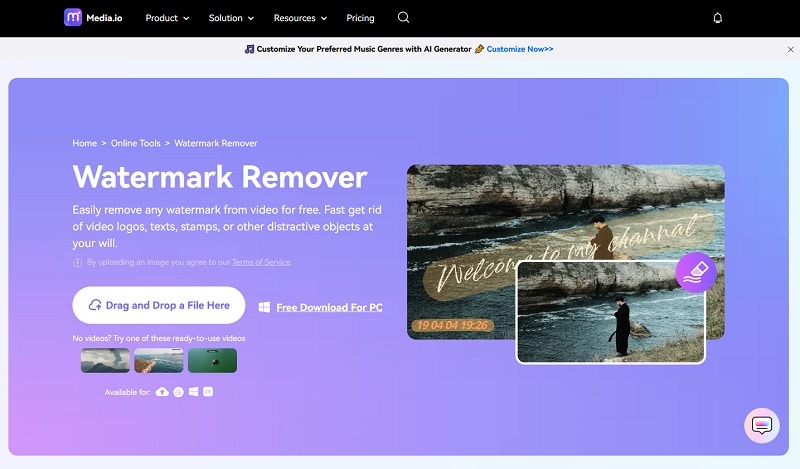Open the Terms of Service link
The width and height of the screenshot is (800, 469).
coord(261,262)
